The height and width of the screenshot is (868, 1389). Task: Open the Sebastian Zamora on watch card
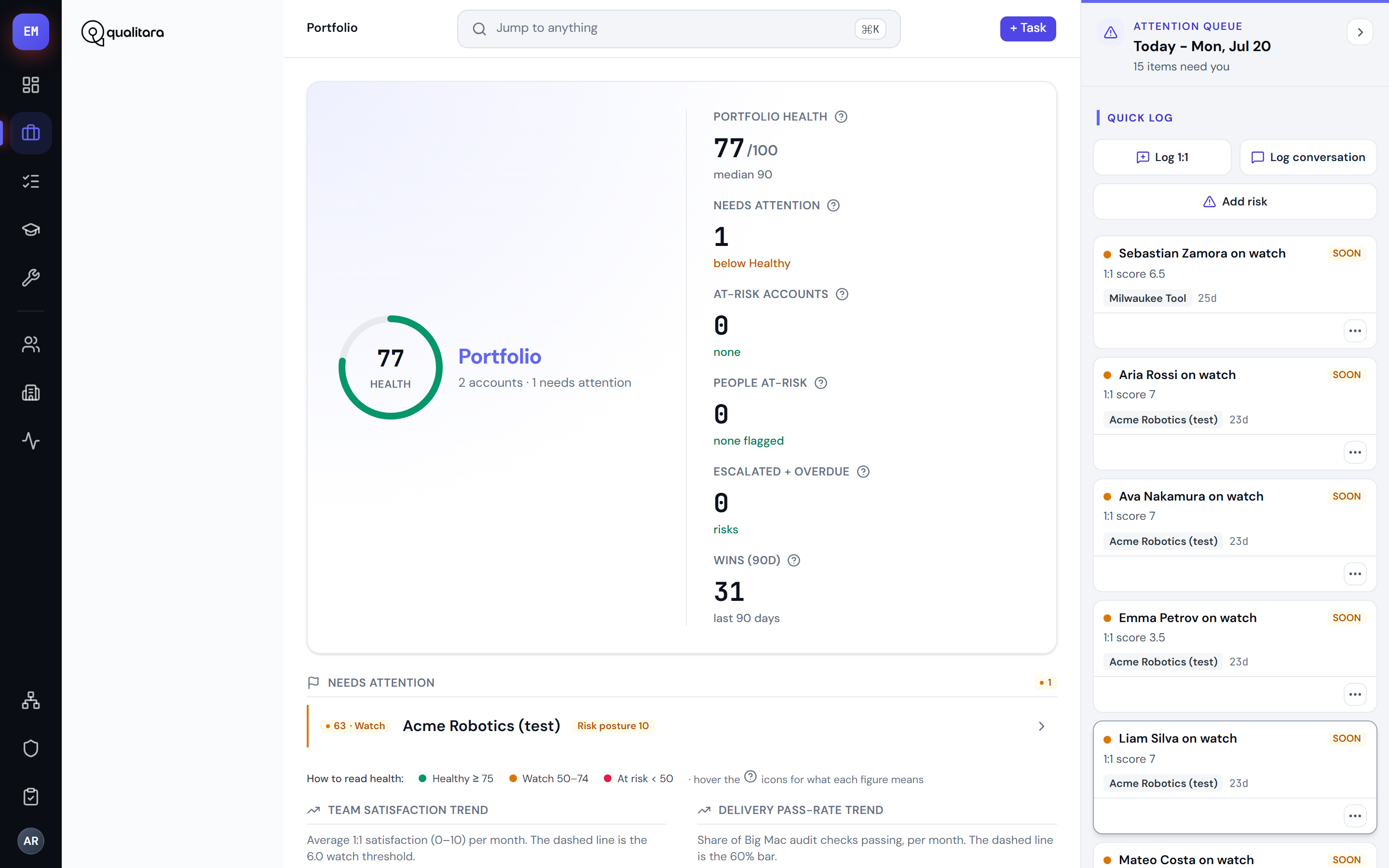pyautogui.click(x=1235, y=292)
